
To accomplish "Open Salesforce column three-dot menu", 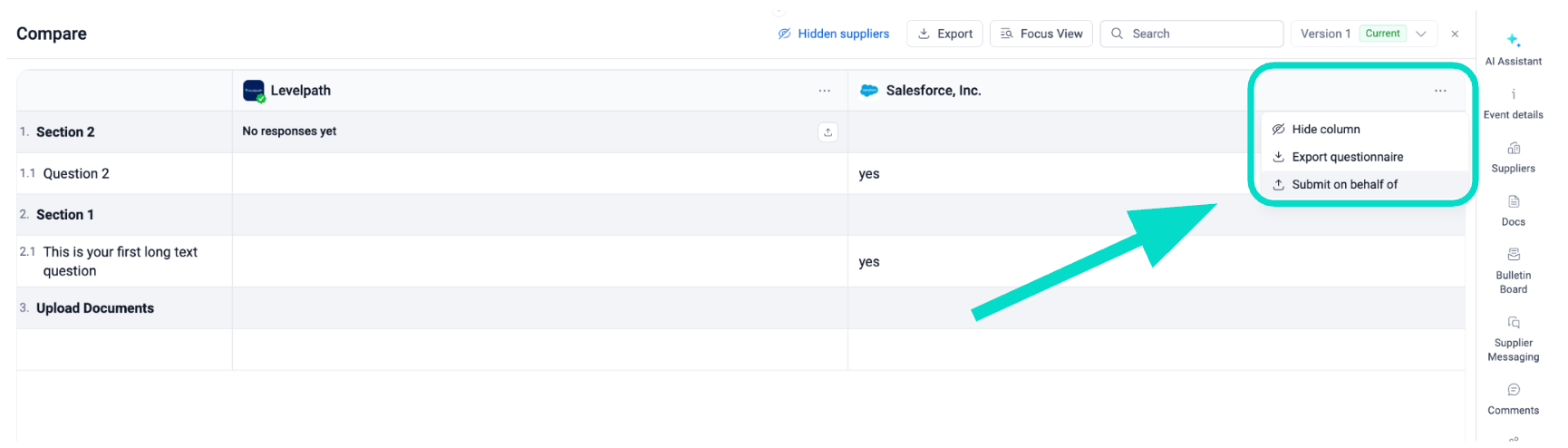I will [1440, 91].
